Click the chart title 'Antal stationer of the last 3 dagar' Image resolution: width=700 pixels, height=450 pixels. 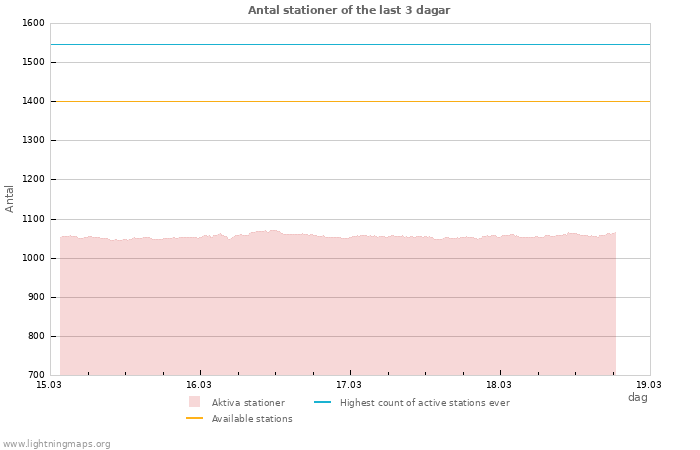[x=349, y=10]
